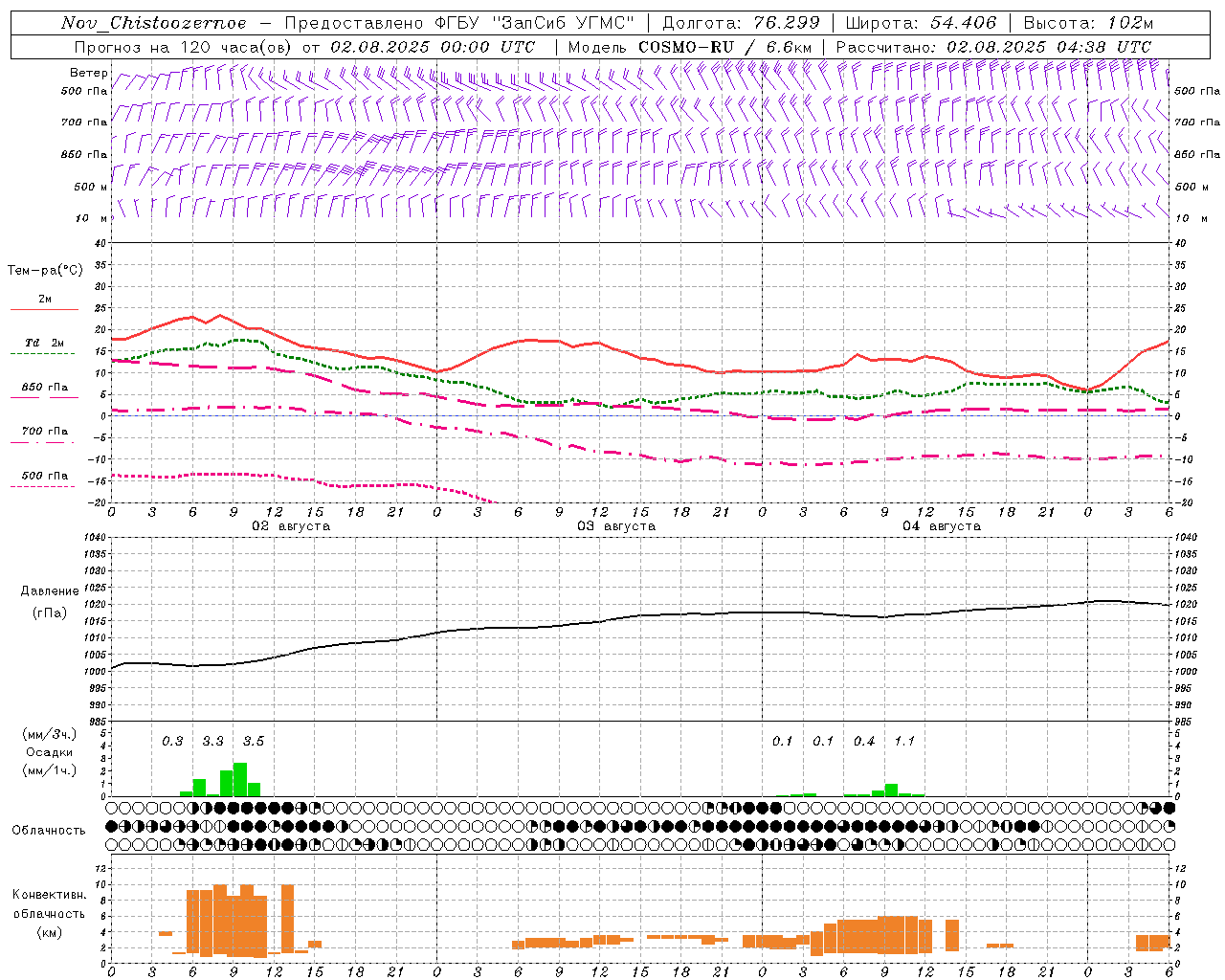Click the 'Облачность' cloud cover label
1225x980 pixels.
[x=49, y=830]
